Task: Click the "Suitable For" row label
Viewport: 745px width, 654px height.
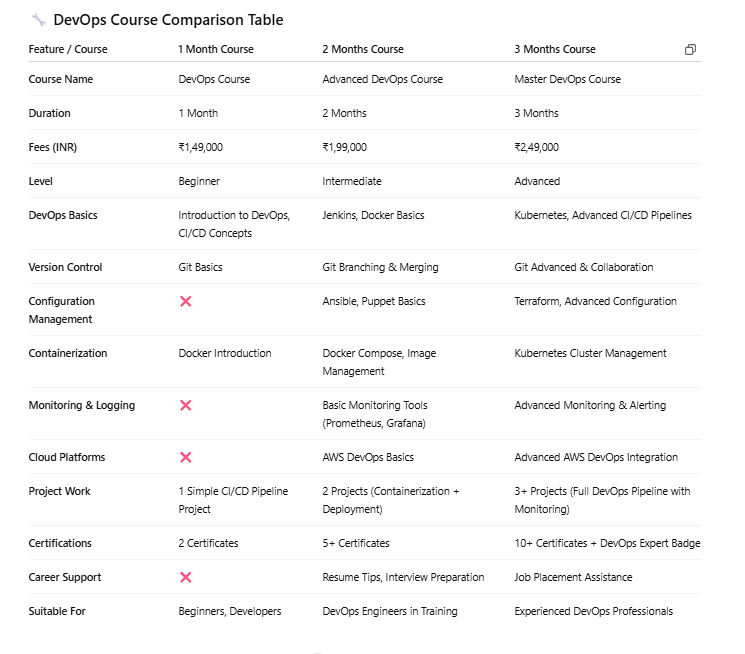Action: (57, 611)
